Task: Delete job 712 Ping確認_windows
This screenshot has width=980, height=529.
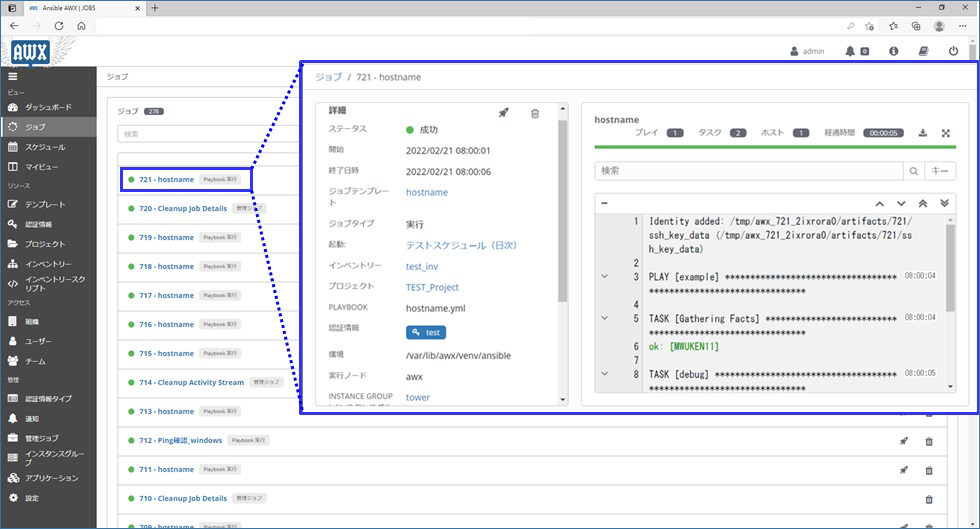Action: (929, 441)
